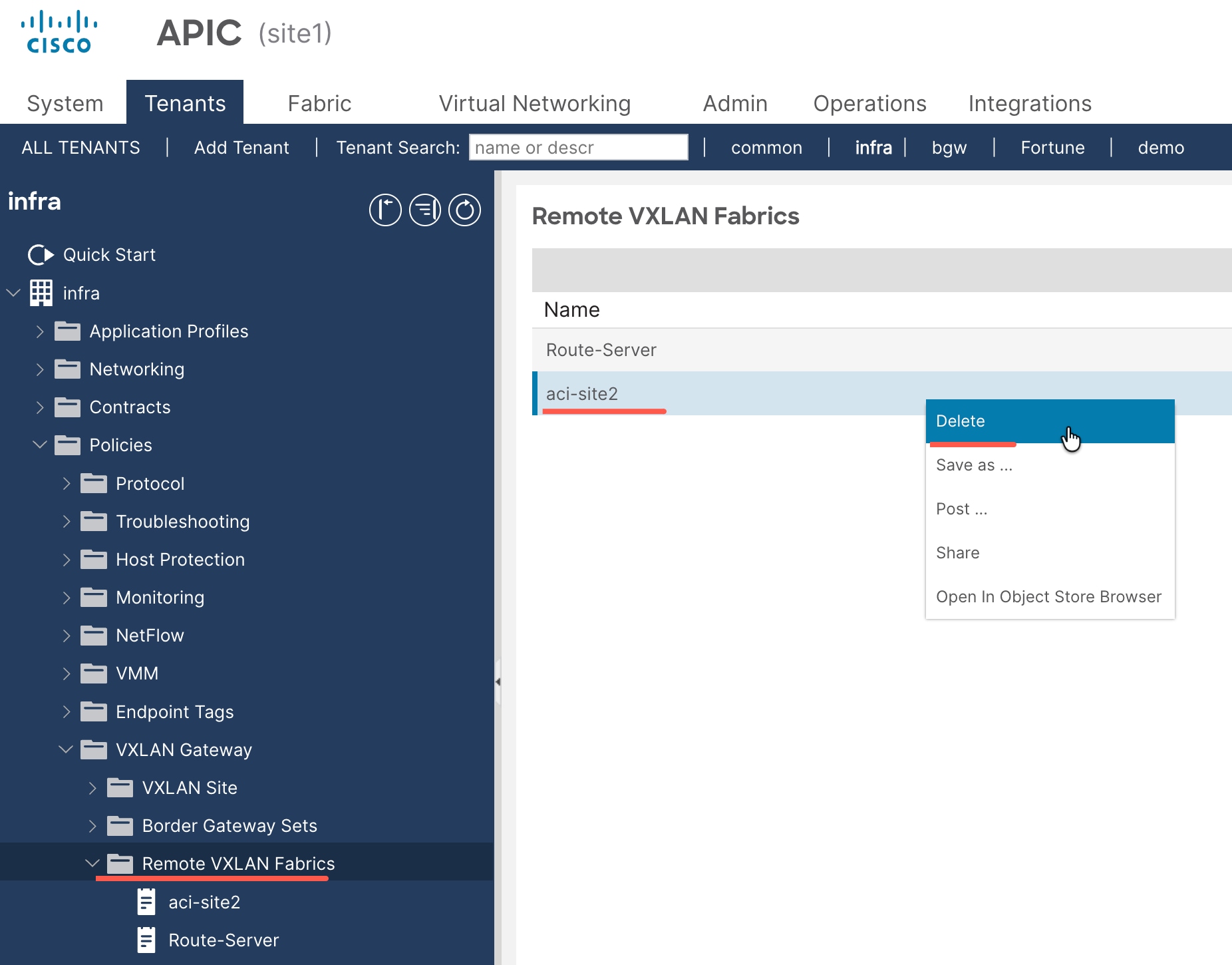Collapse the VXLAN Gateway node

point(66,749)
